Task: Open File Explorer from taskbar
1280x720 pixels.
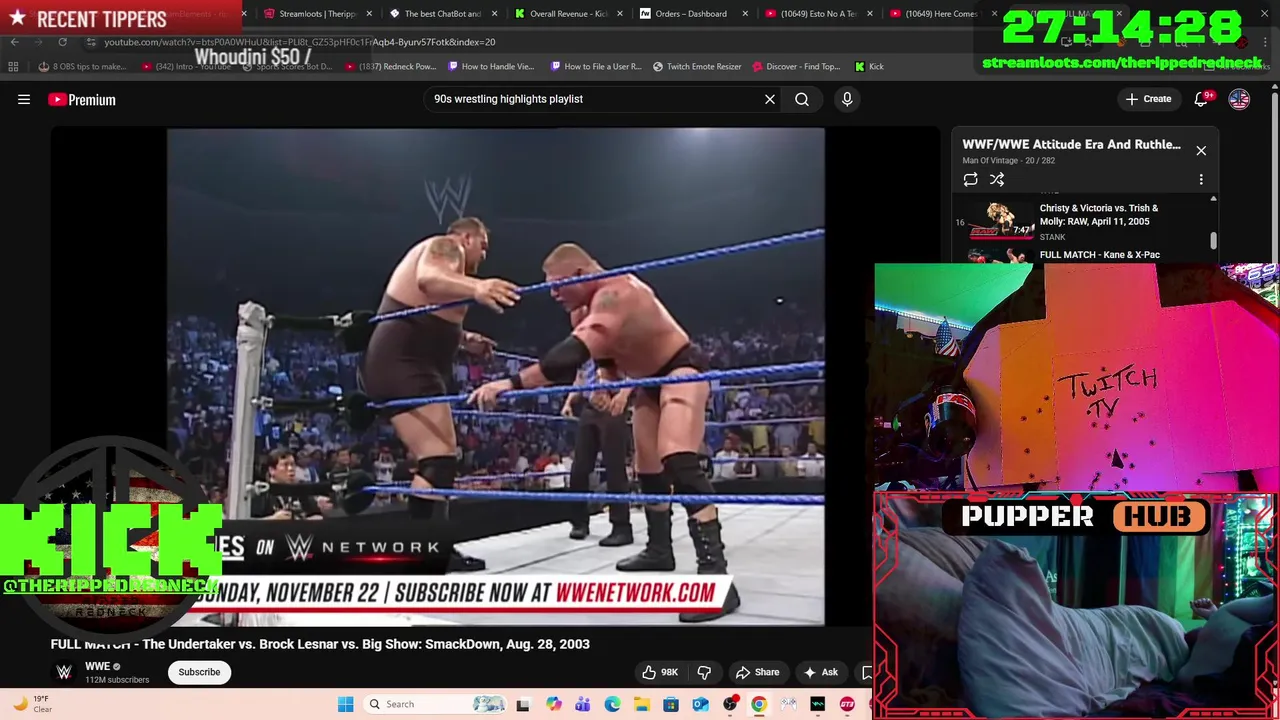Action: pyautogui.click(x=641, y=704)
